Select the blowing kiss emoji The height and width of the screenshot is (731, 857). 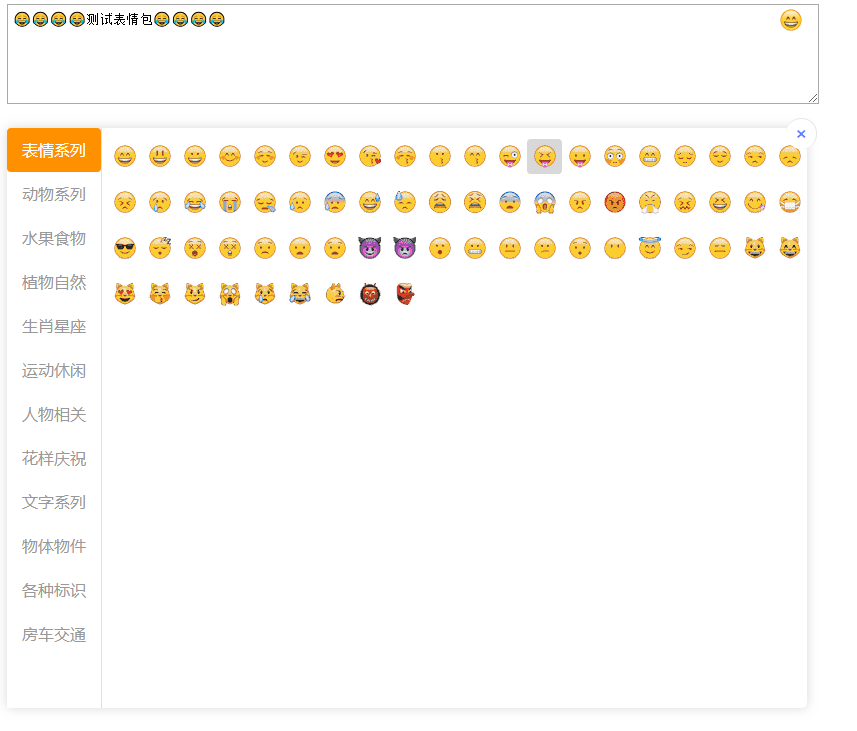pos(370,157)
